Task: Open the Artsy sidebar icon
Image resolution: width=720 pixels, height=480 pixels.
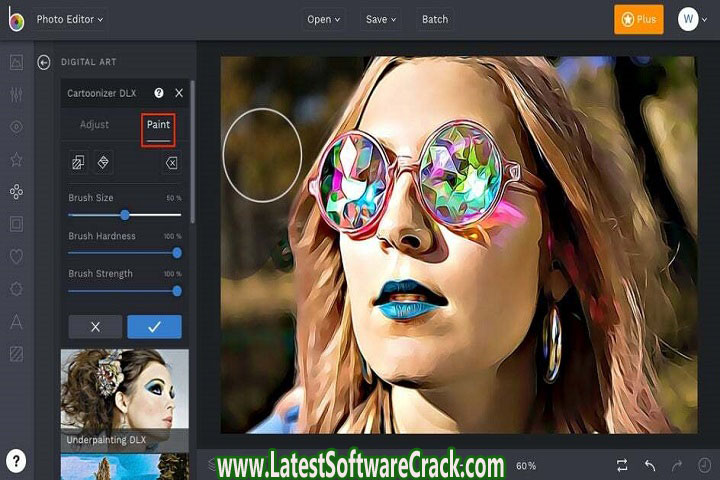Action: 16,192
